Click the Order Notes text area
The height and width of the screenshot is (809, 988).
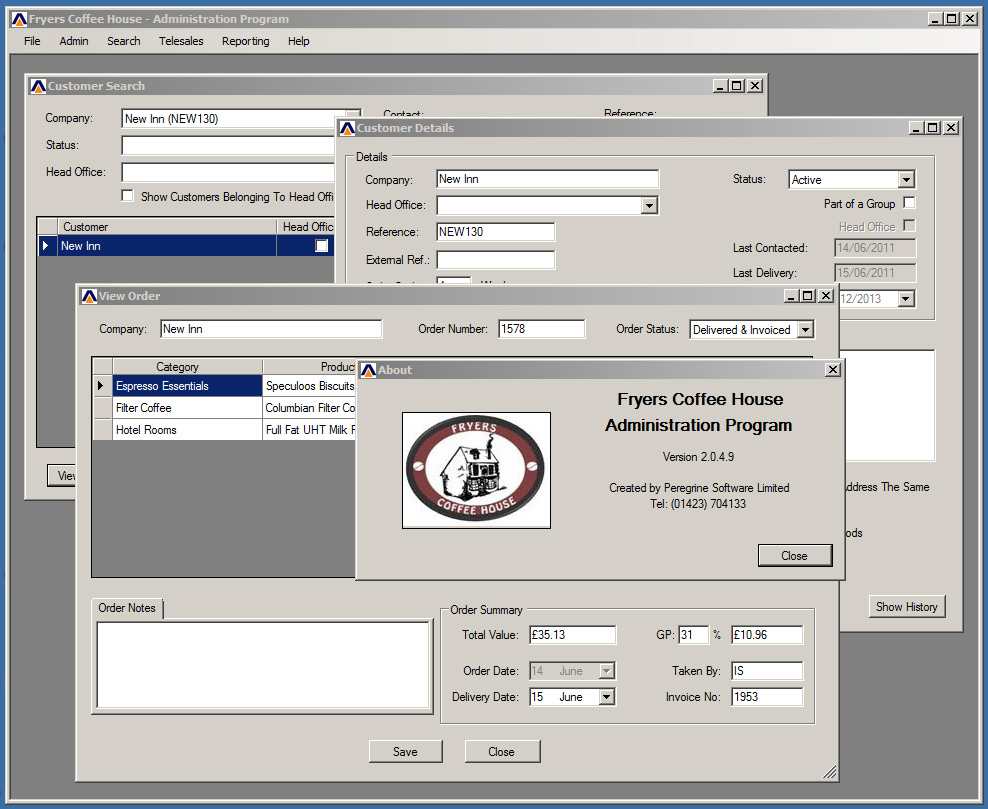263,665
